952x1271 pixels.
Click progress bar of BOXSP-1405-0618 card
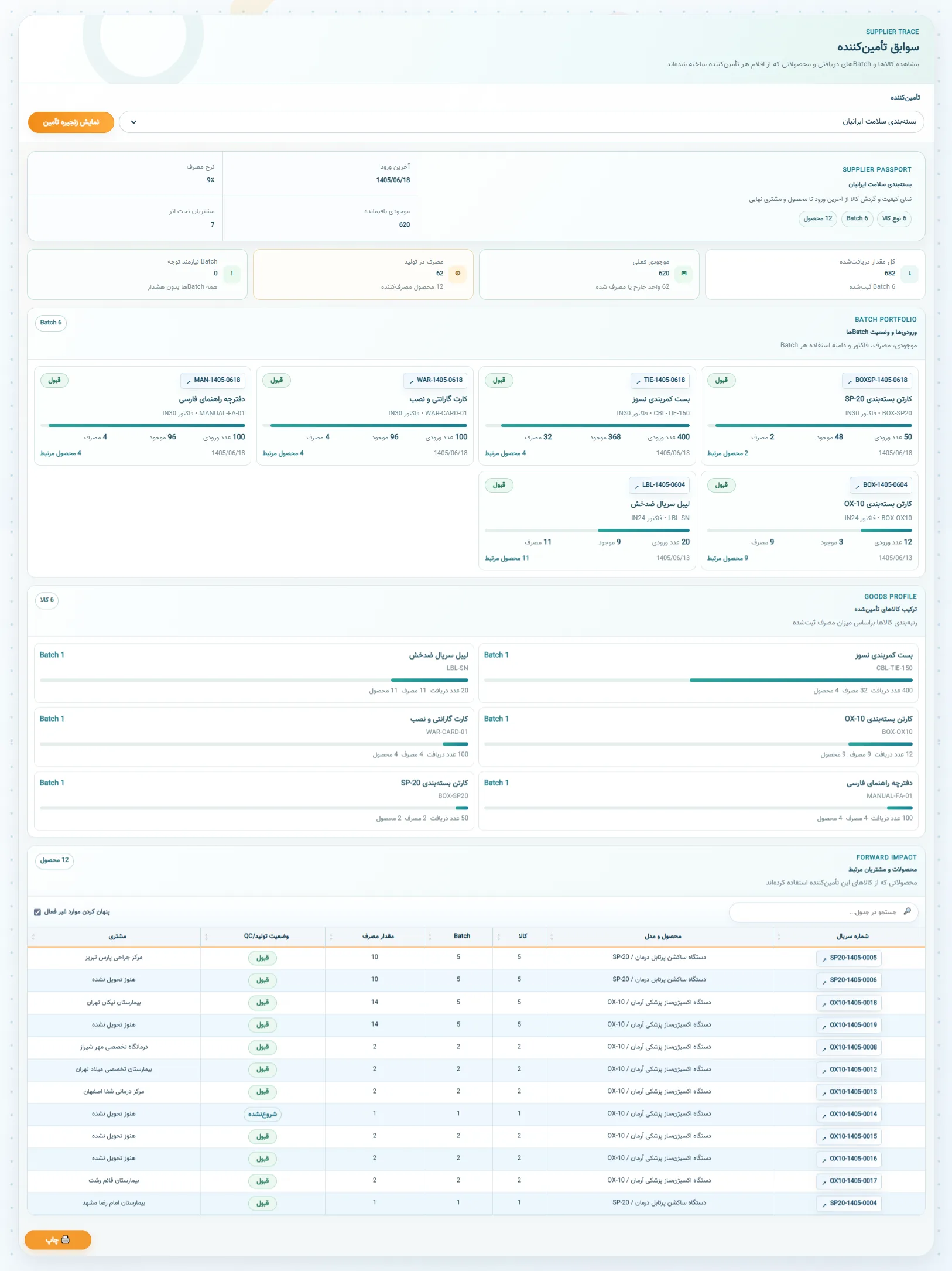coord(810,426)
